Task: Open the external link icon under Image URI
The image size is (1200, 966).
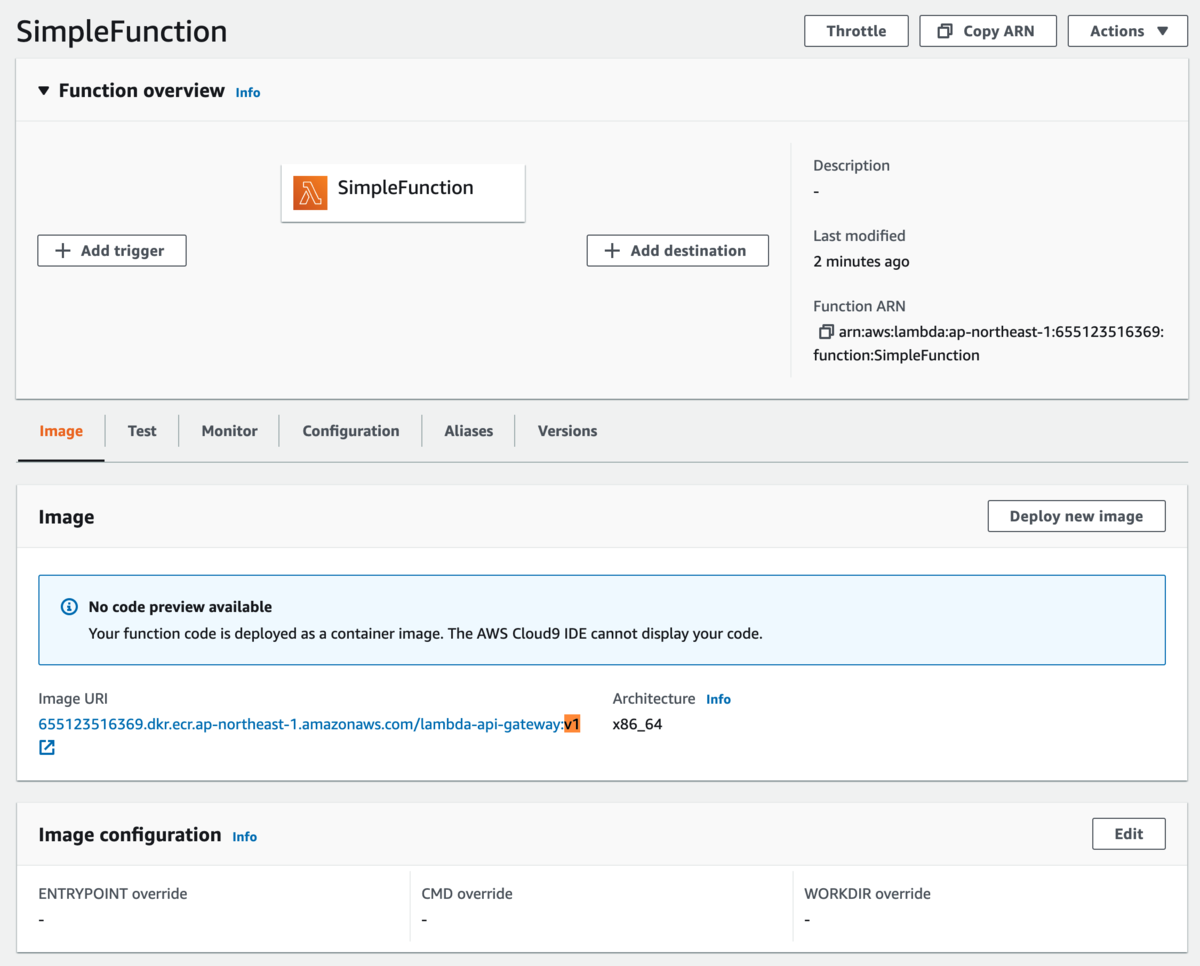Action: (47, 747)
